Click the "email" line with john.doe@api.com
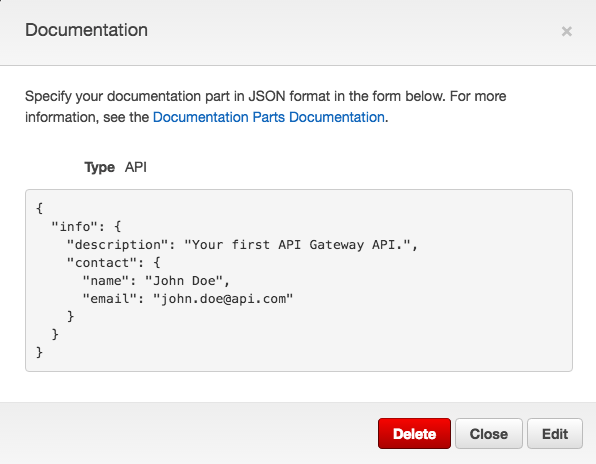Viewport: 596px width, 464px height. point(188,299)
